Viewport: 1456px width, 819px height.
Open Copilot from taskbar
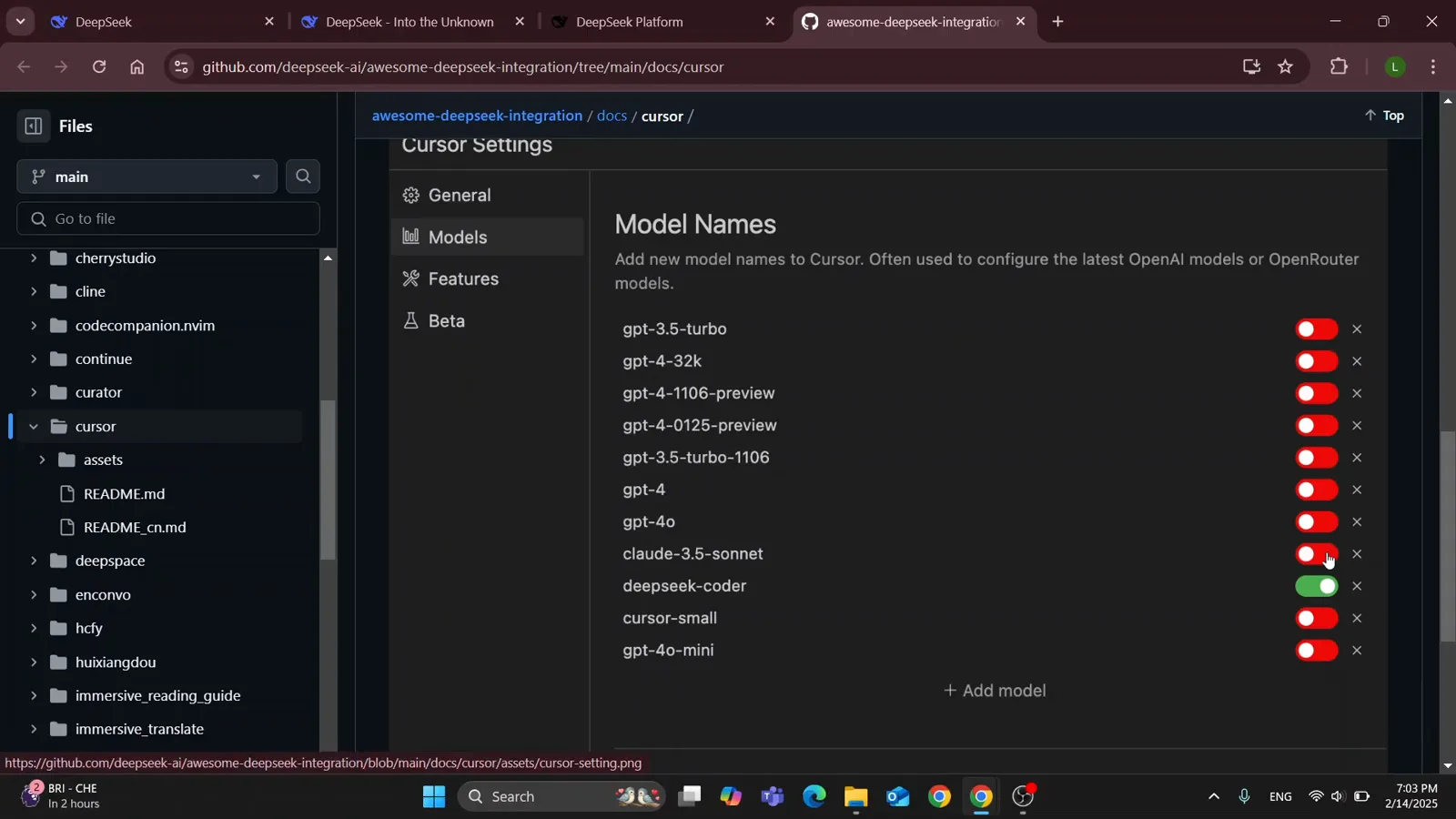pos(731,797)
